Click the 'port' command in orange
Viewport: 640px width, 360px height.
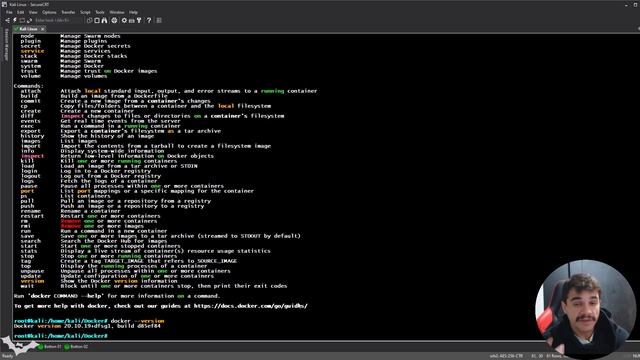point(27,191)
